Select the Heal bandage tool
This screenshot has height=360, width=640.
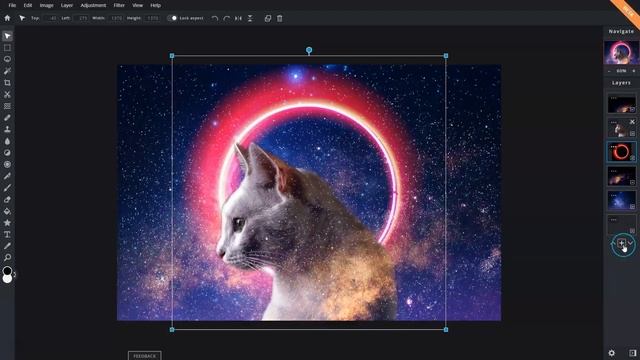[x=7, y=118]
